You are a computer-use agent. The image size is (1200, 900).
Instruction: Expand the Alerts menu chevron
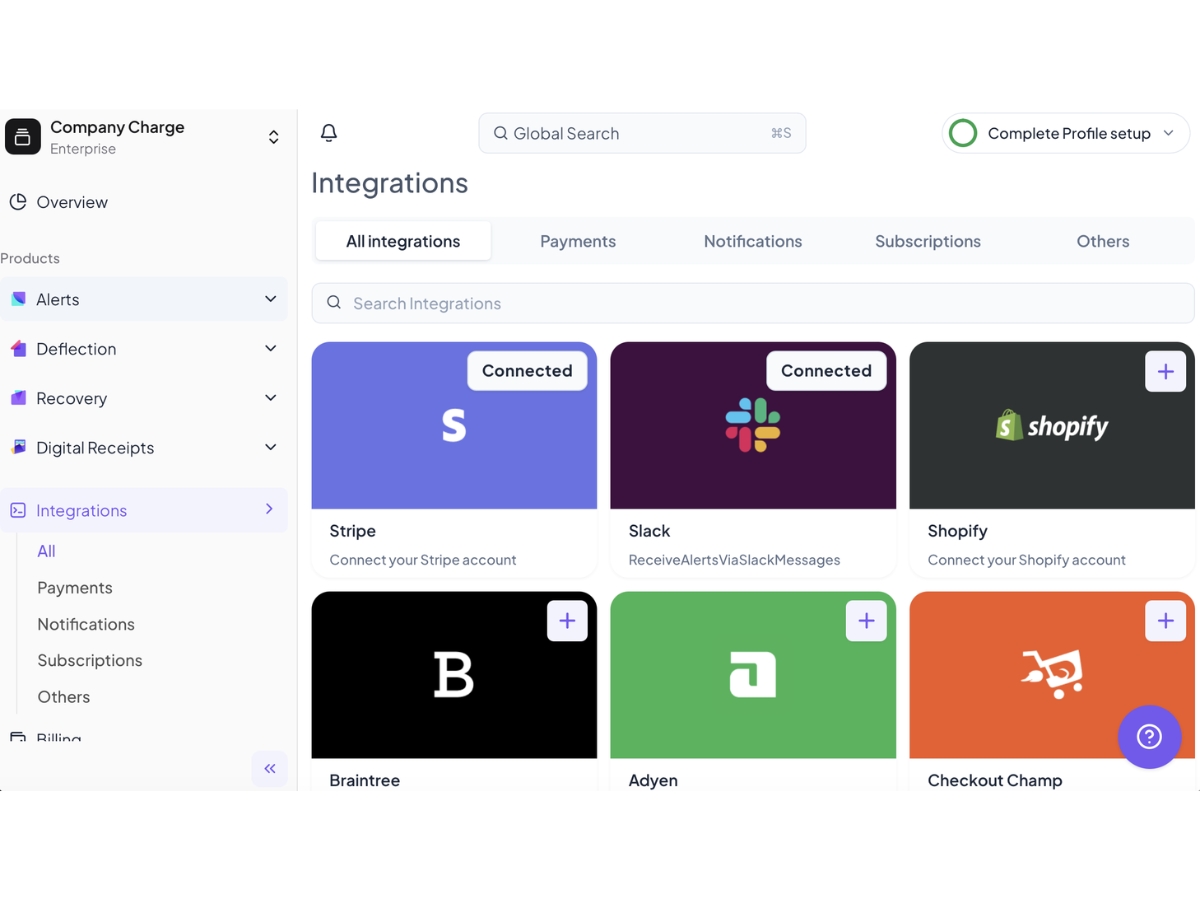(270, 299)
